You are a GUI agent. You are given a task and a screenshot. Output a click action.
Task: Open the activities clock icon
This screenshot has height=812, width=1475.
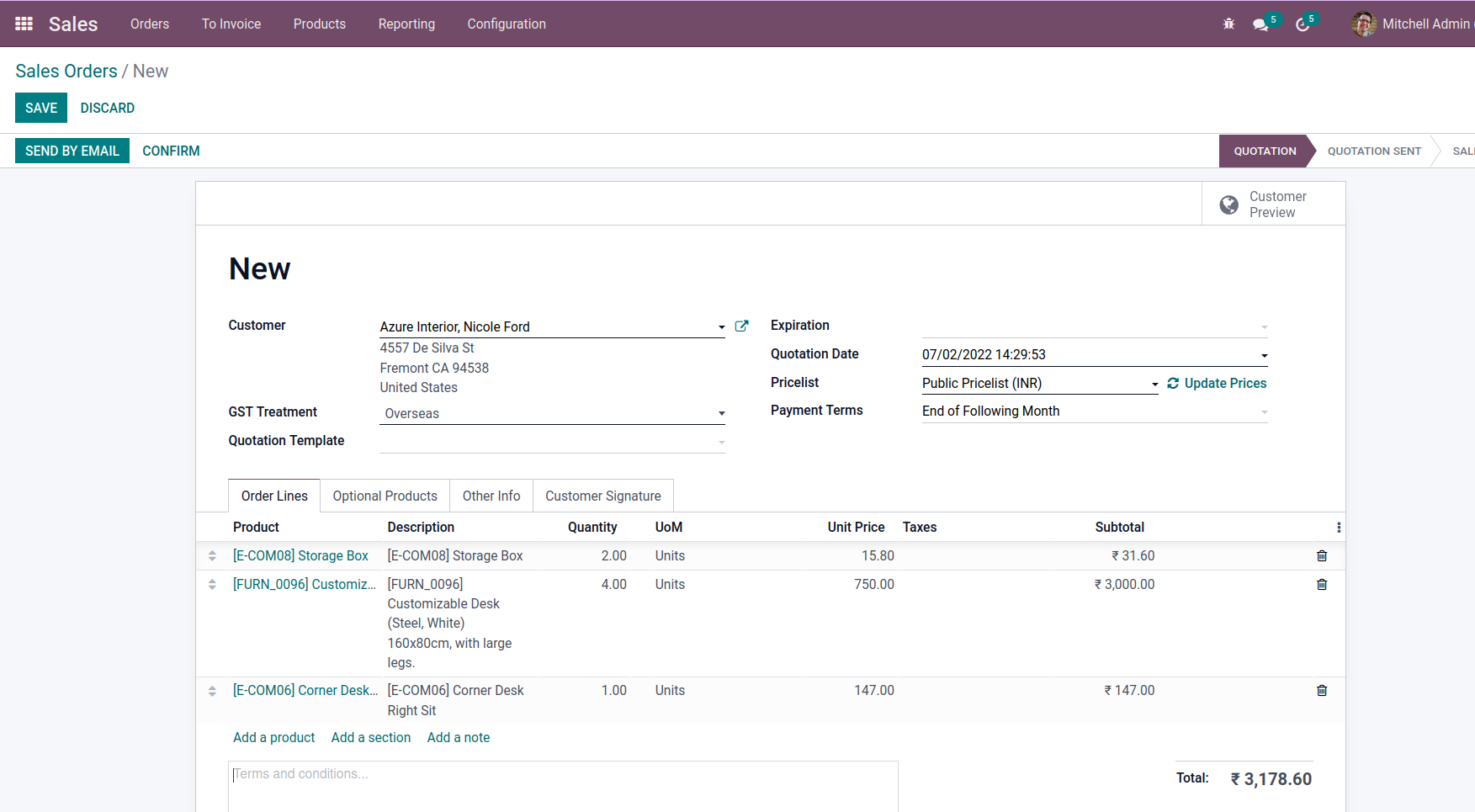point(1303,24)
